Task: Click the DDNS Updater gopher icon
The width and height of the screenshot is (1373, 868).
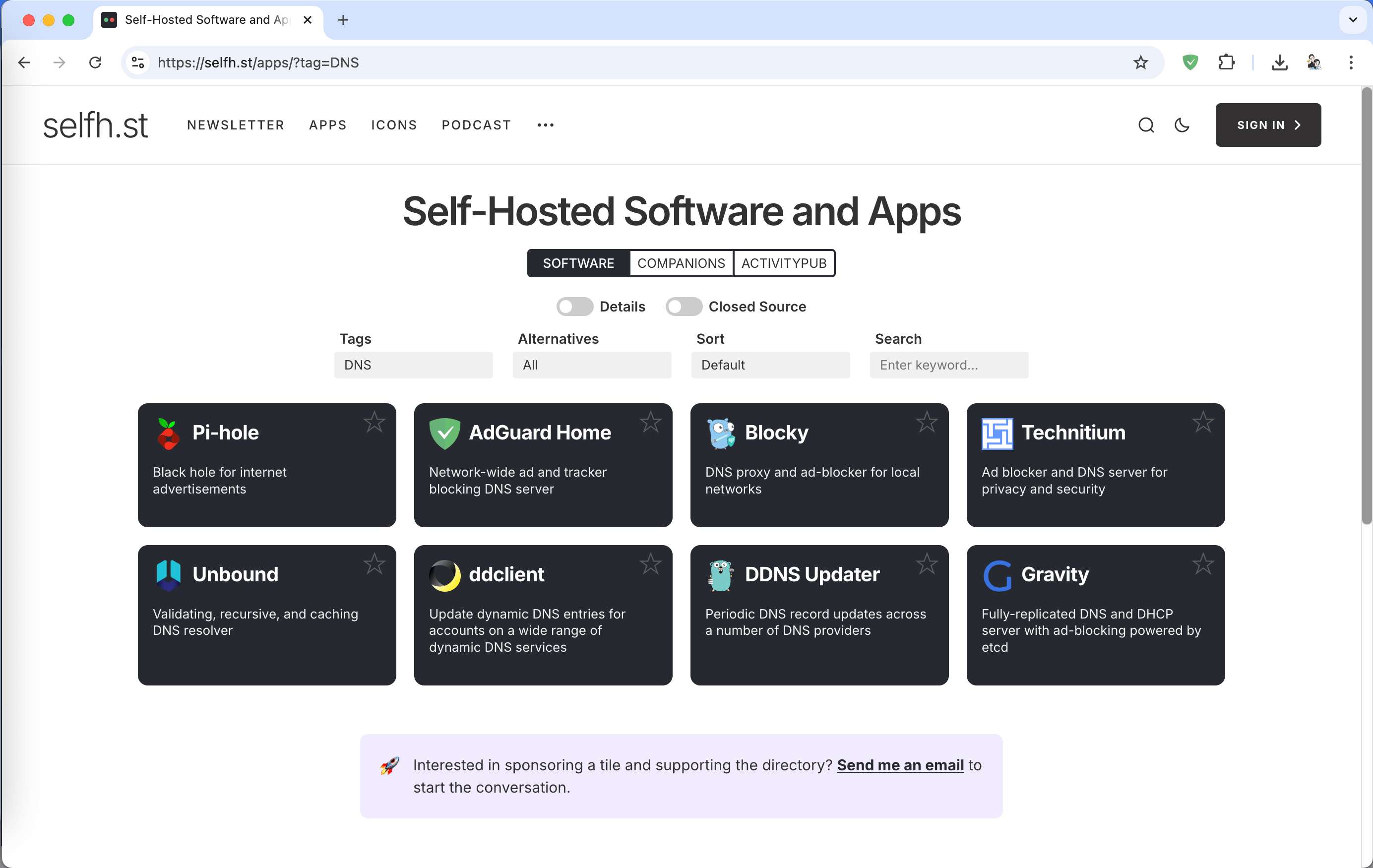Action: tap(721, 575)
